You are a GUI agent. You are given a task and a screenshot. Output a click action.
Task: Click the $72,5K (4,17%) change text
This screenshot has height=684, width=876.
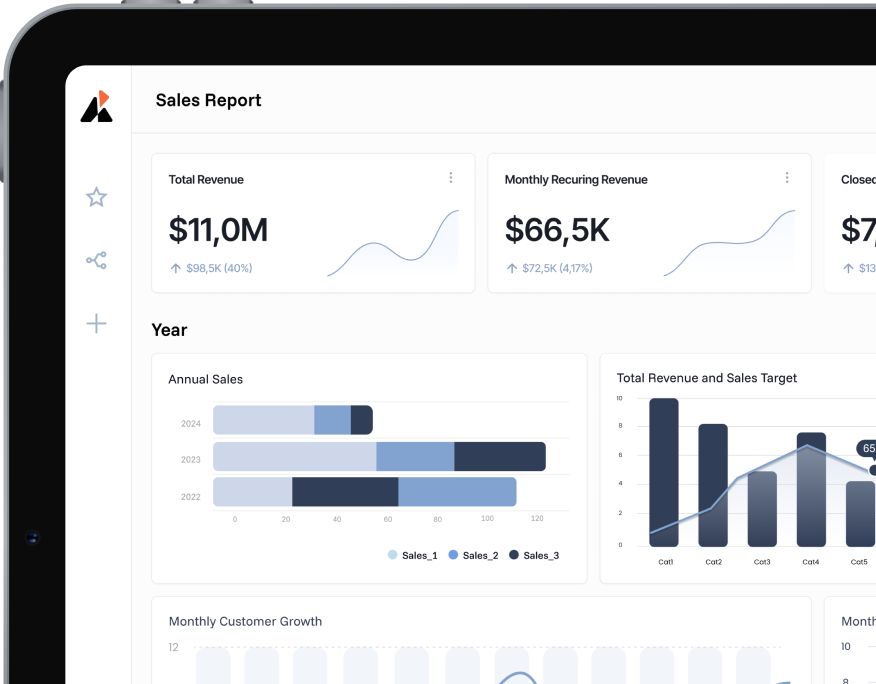coord(557,268)
